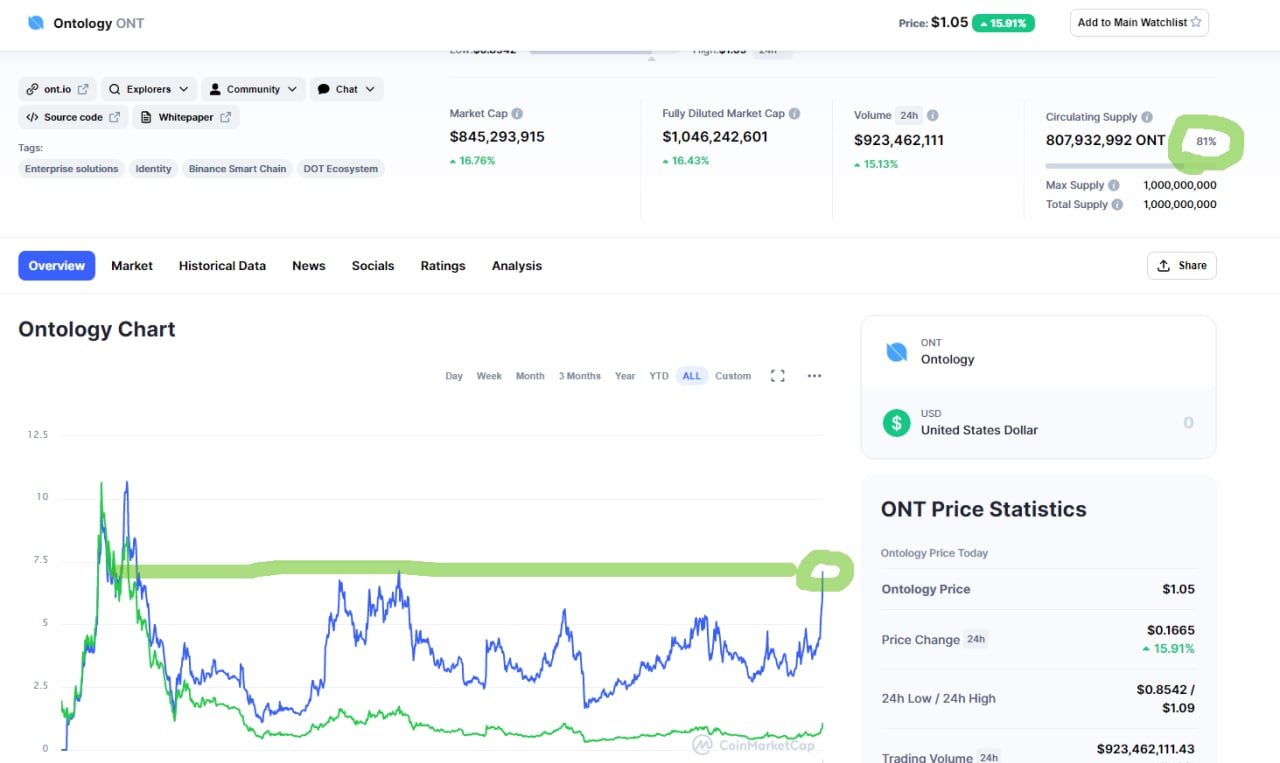Click the info icon next to Volume 24h

[932, 116]
